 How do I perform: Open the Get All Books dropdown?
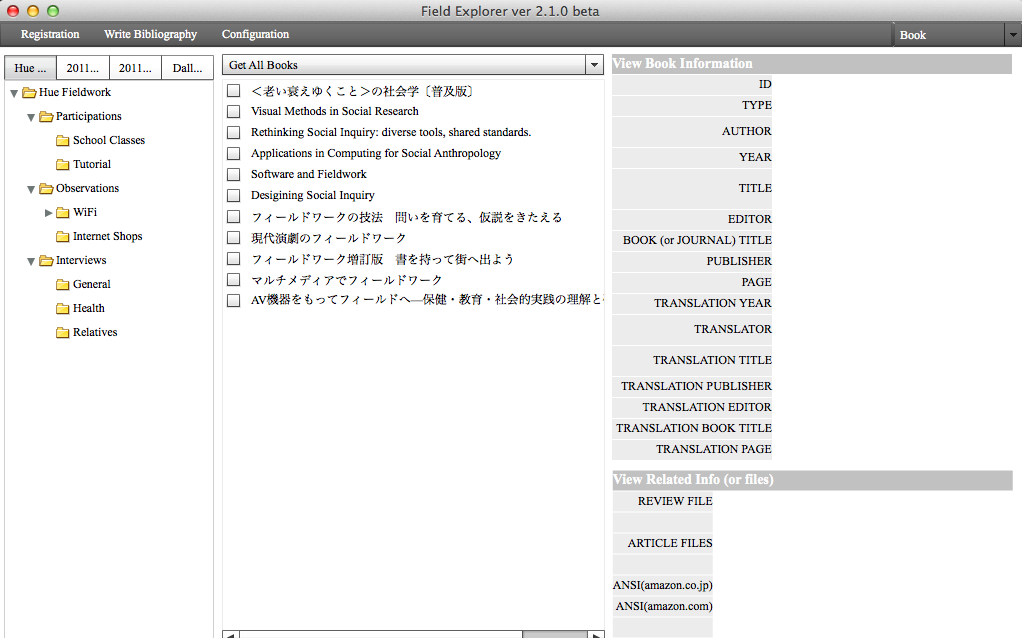593,65
